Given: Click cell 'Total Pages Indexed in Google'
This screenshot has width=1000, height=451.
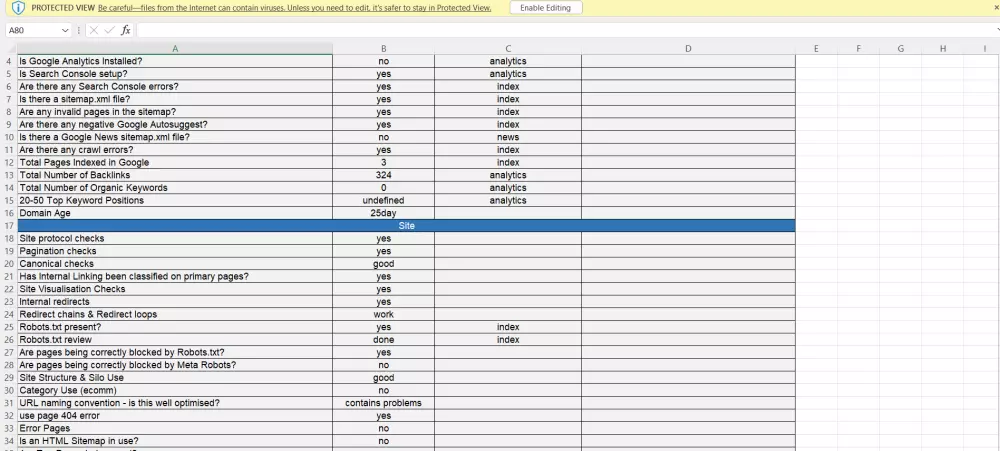Looking at the screenshot, I should tap(175, 163).
